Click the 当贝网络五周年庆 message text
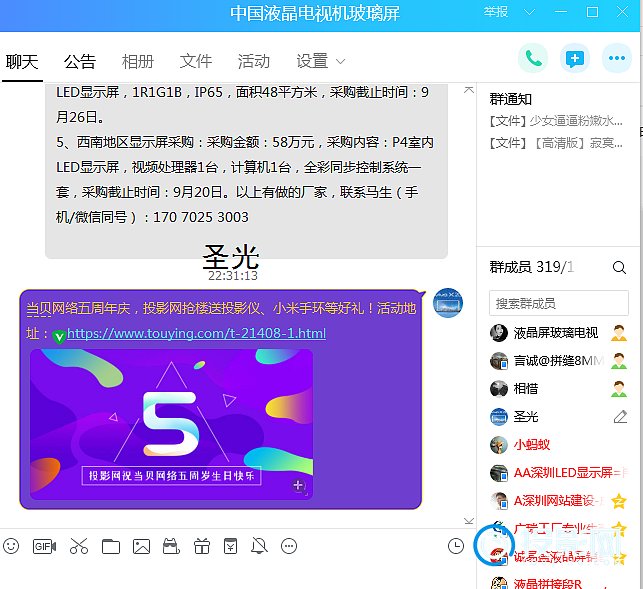The width and height of the screenshot is (643, 589). point(221,308)
